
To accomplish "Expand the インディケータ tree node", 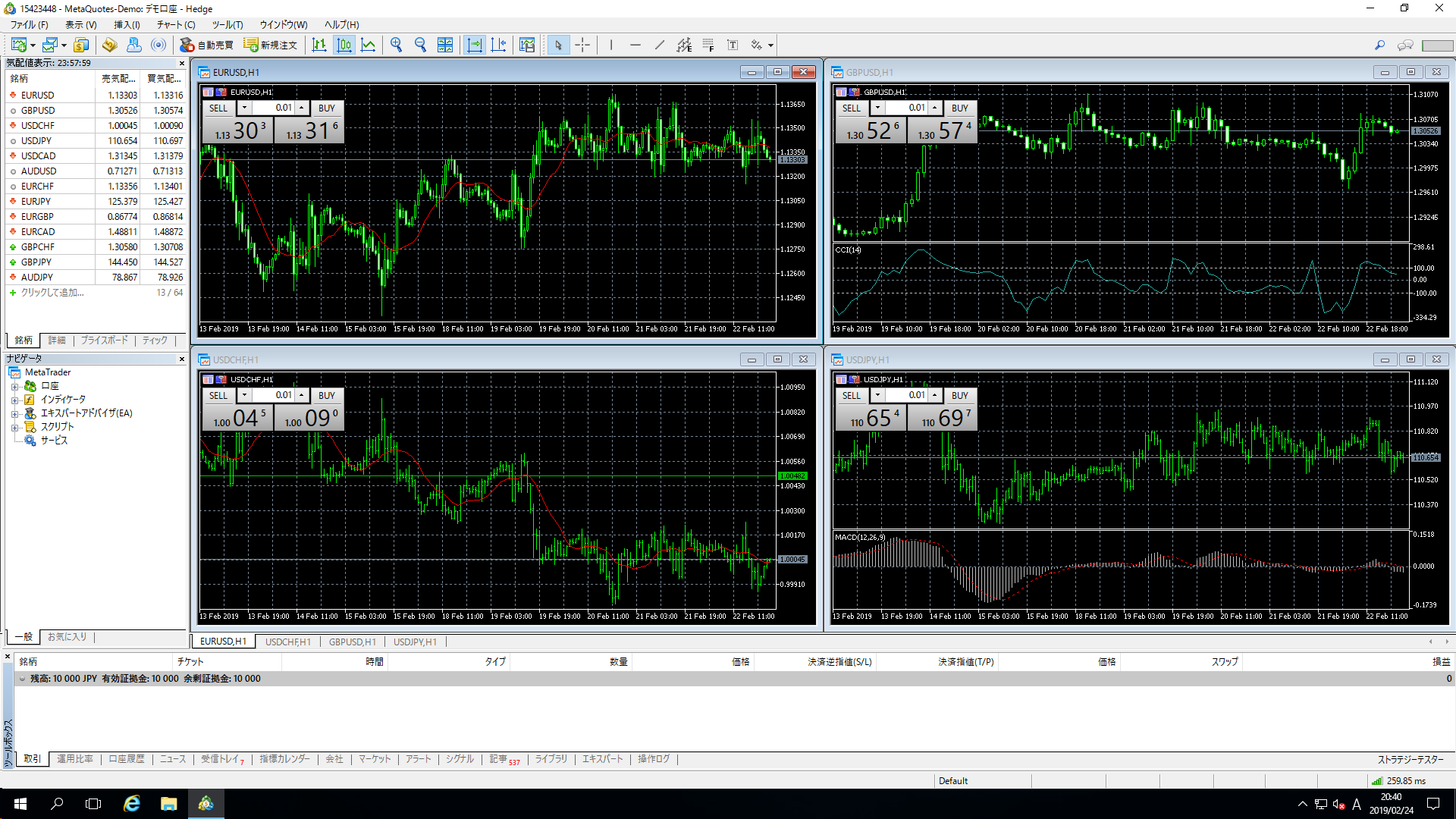I will tap(14, 400).
